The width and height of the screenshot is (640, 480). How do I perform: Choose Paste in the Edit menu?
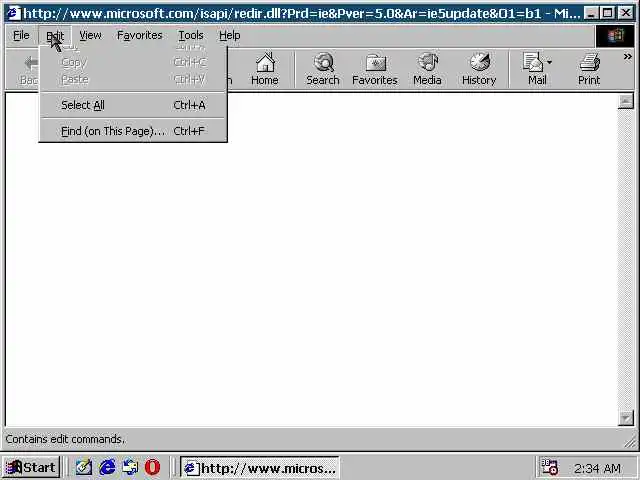tap(133, 79)
